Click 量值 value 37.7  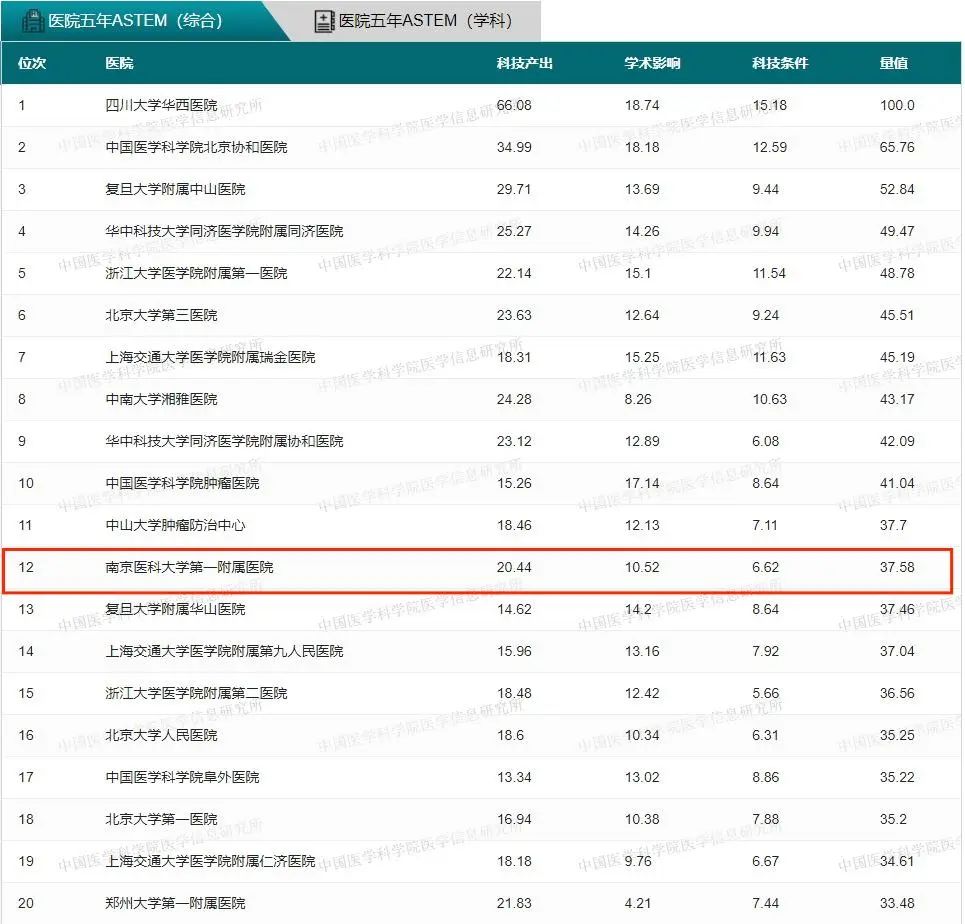coord(893,525)
